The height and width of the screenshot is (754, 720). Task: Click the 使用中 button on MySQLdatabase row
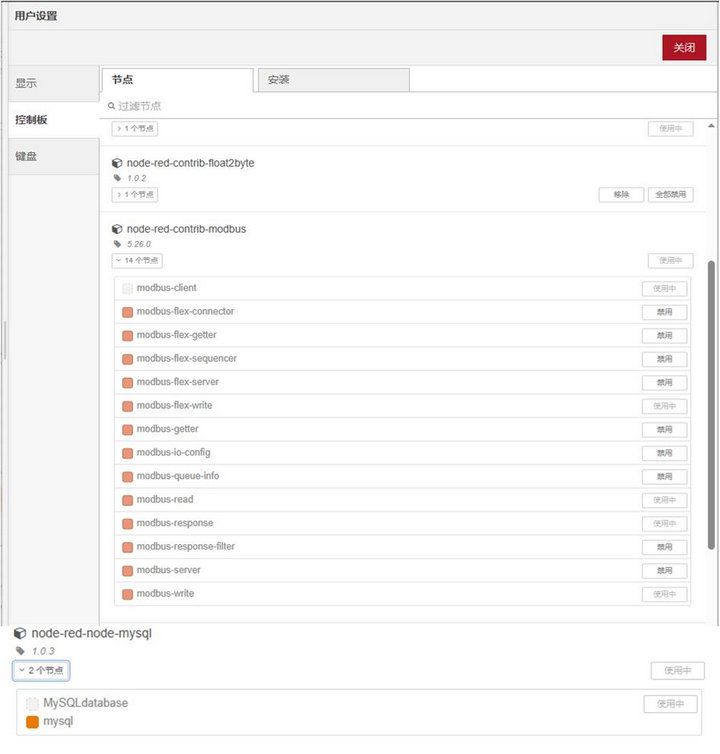click(x=670, y=704)
